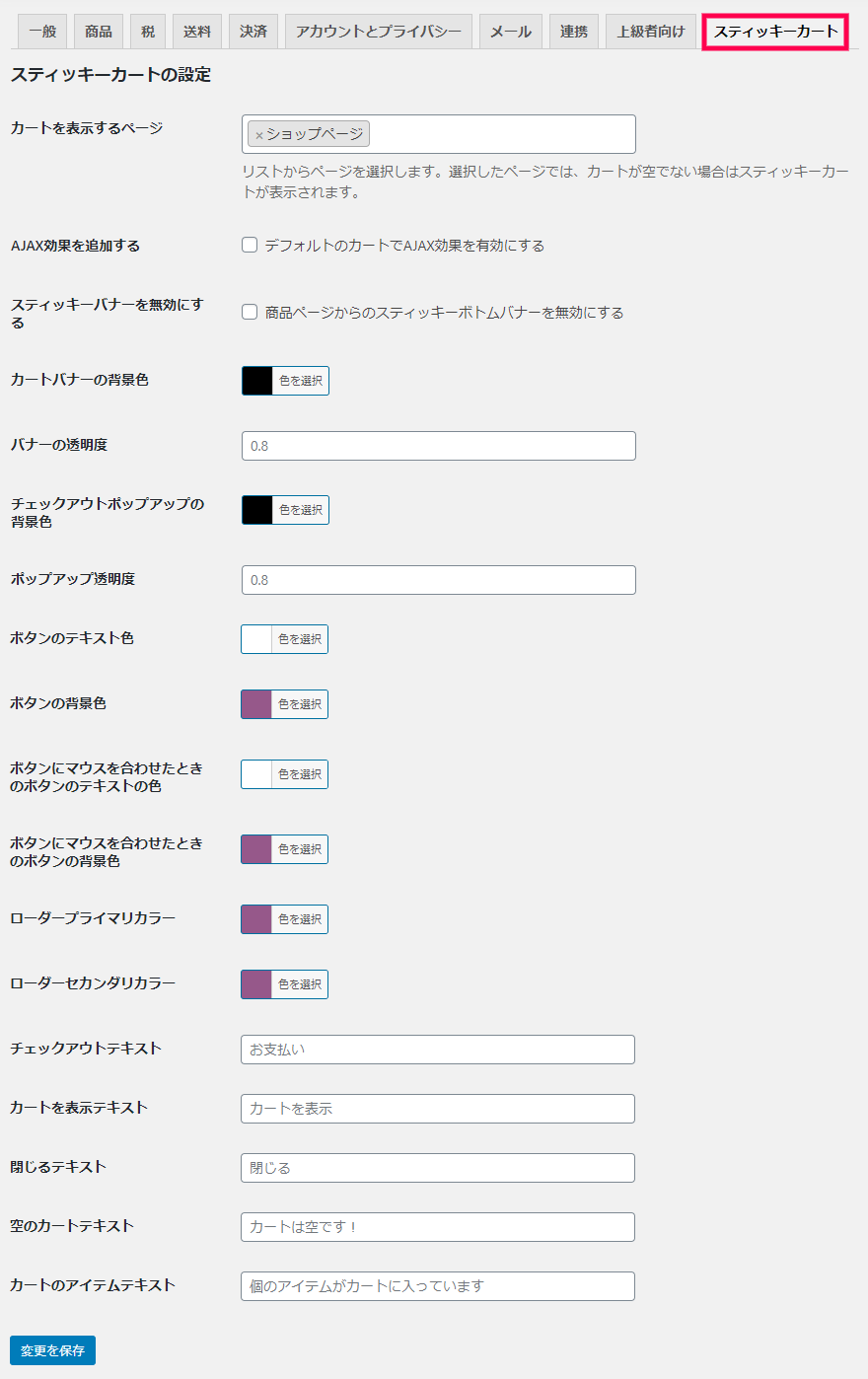The height and width of the screenshot is (1379, 868).
Task: Click the 空のカートテキスト input field
Action: (x=438, y=1227)
